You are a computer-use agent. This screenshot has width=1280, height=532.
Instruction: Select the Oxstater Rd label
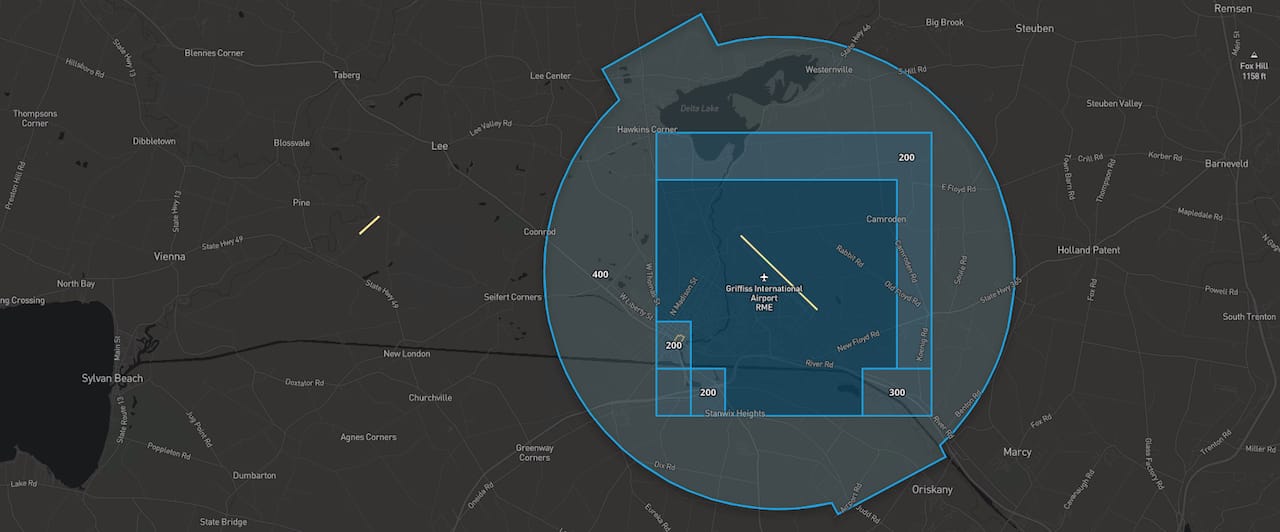coord(305,382)
